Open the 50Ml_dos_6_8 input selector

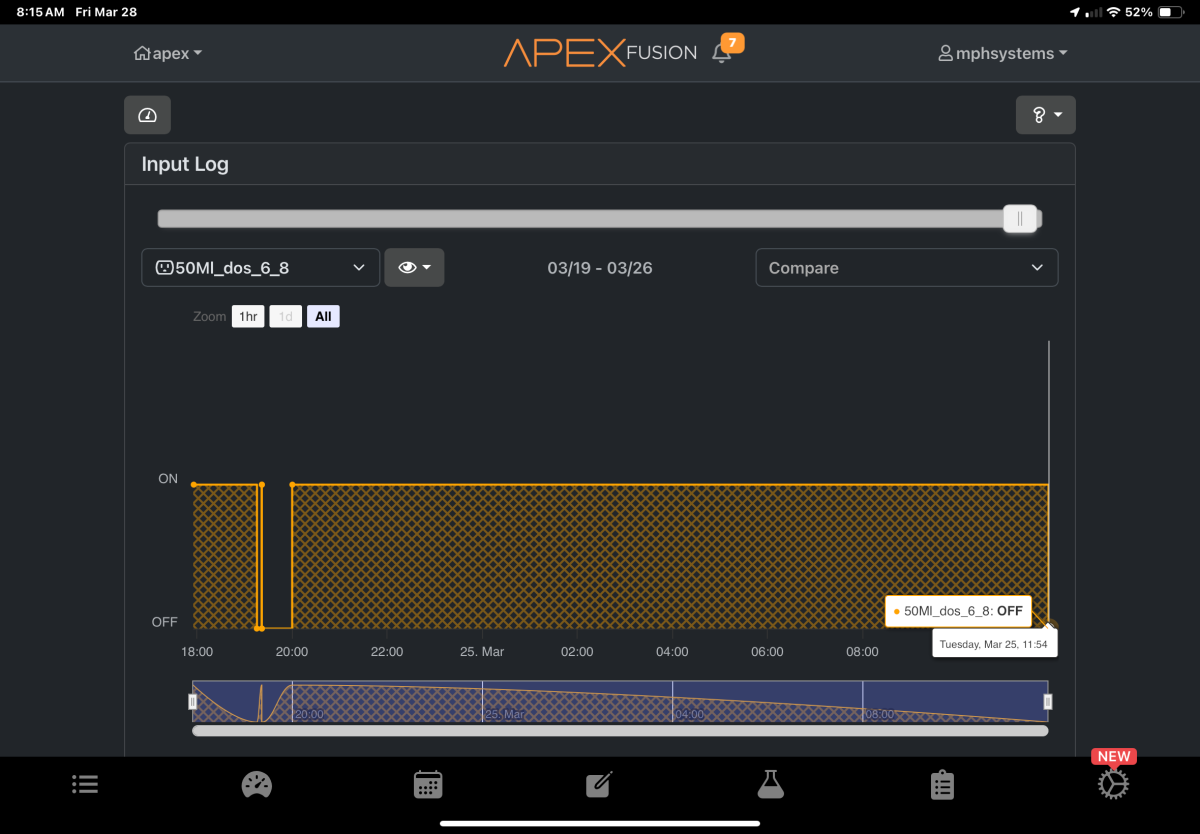[261, 268]
